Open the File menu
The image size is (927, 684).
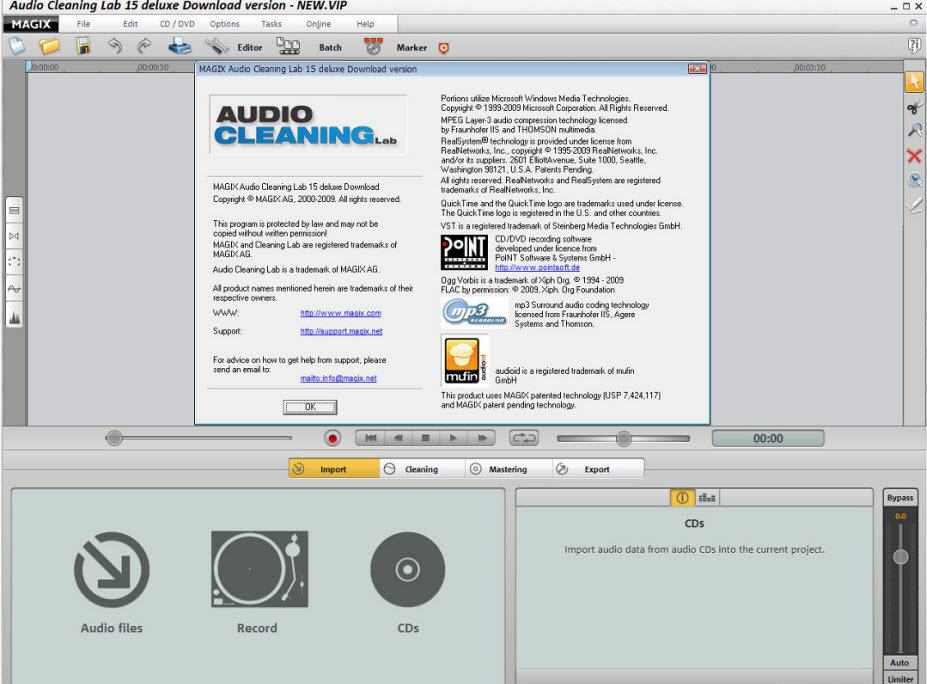[x=83, y=24]
